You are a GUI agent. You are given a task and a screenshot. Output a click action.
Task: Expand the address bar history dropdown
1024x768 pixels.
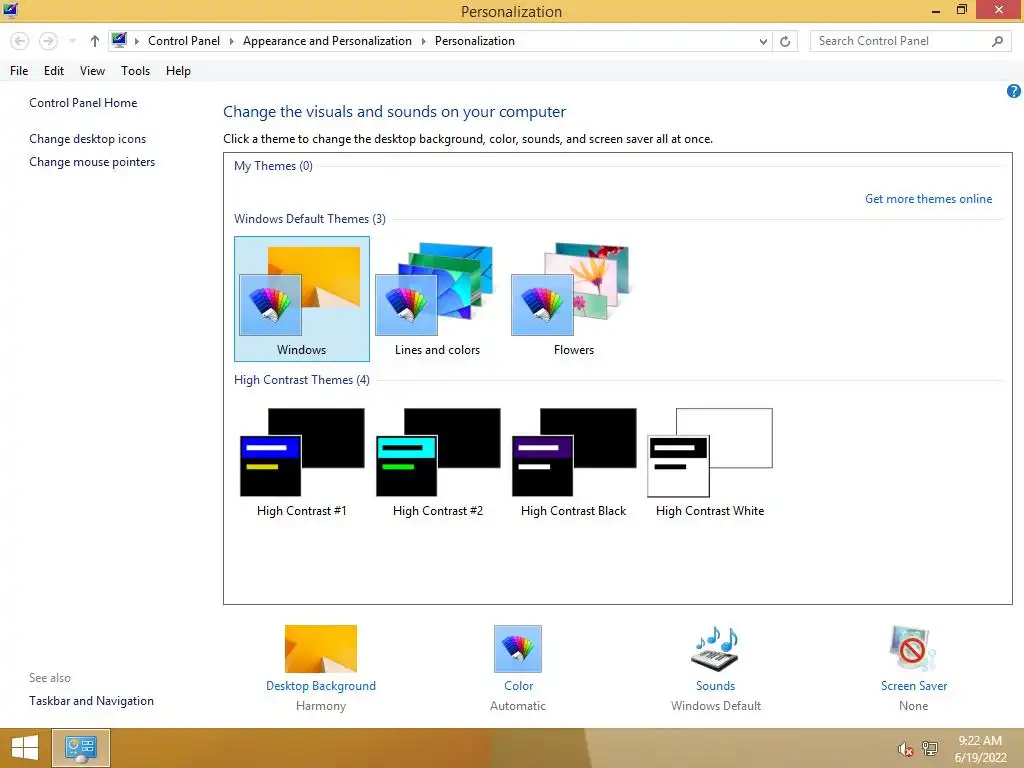point(763,41)
